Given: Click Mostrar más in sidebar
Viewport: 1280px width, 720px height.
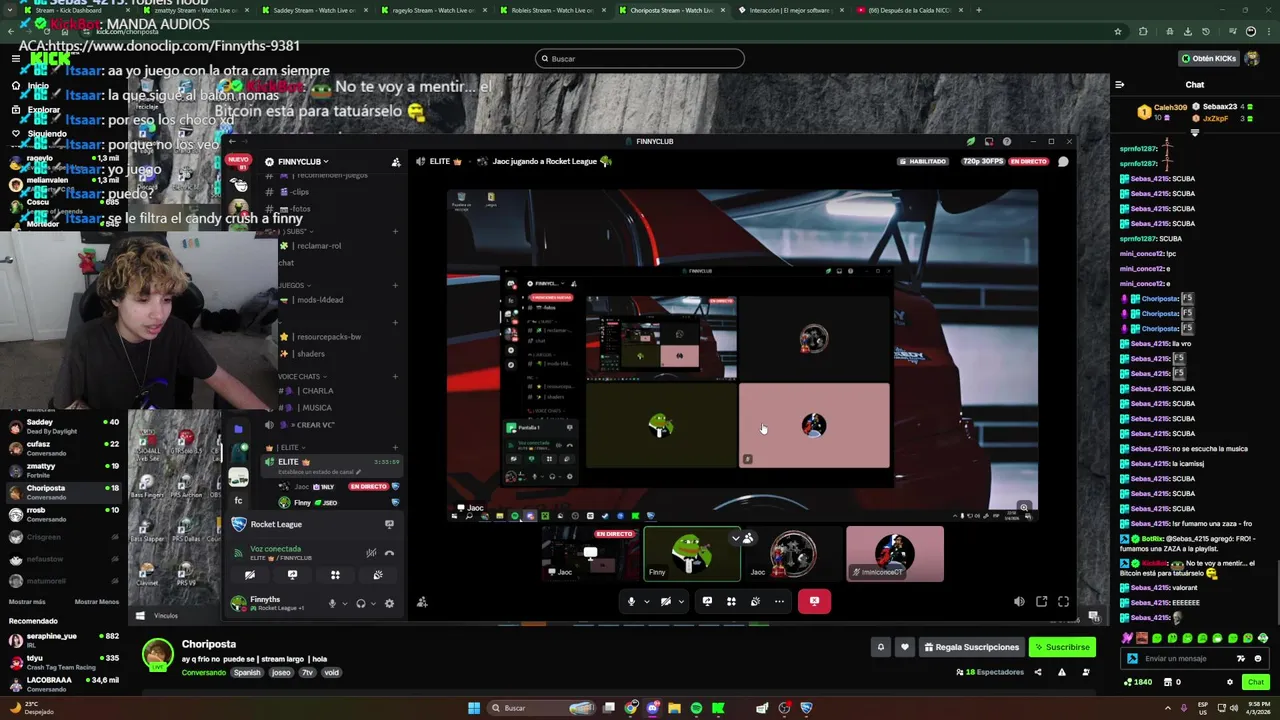Looking at the screenshot, I should [x=27, y=602].
